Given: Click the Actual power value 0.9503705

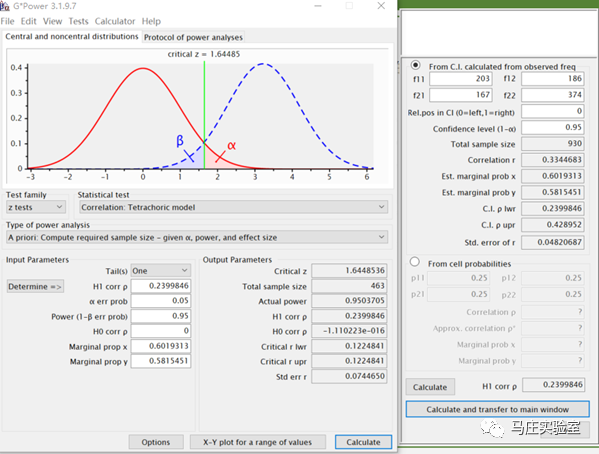Looking at the screenshot, I should (349, 301).
